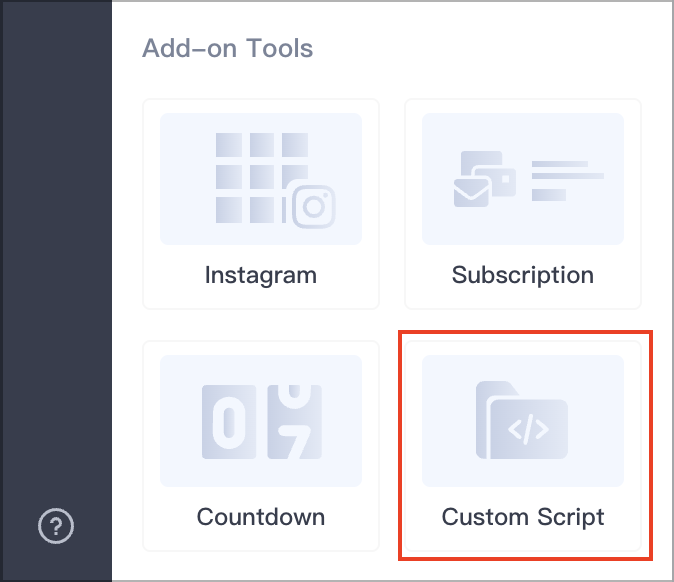Choose the Custom Script label
This screenshot has width=674, height=582.
(x=523, y=517)
